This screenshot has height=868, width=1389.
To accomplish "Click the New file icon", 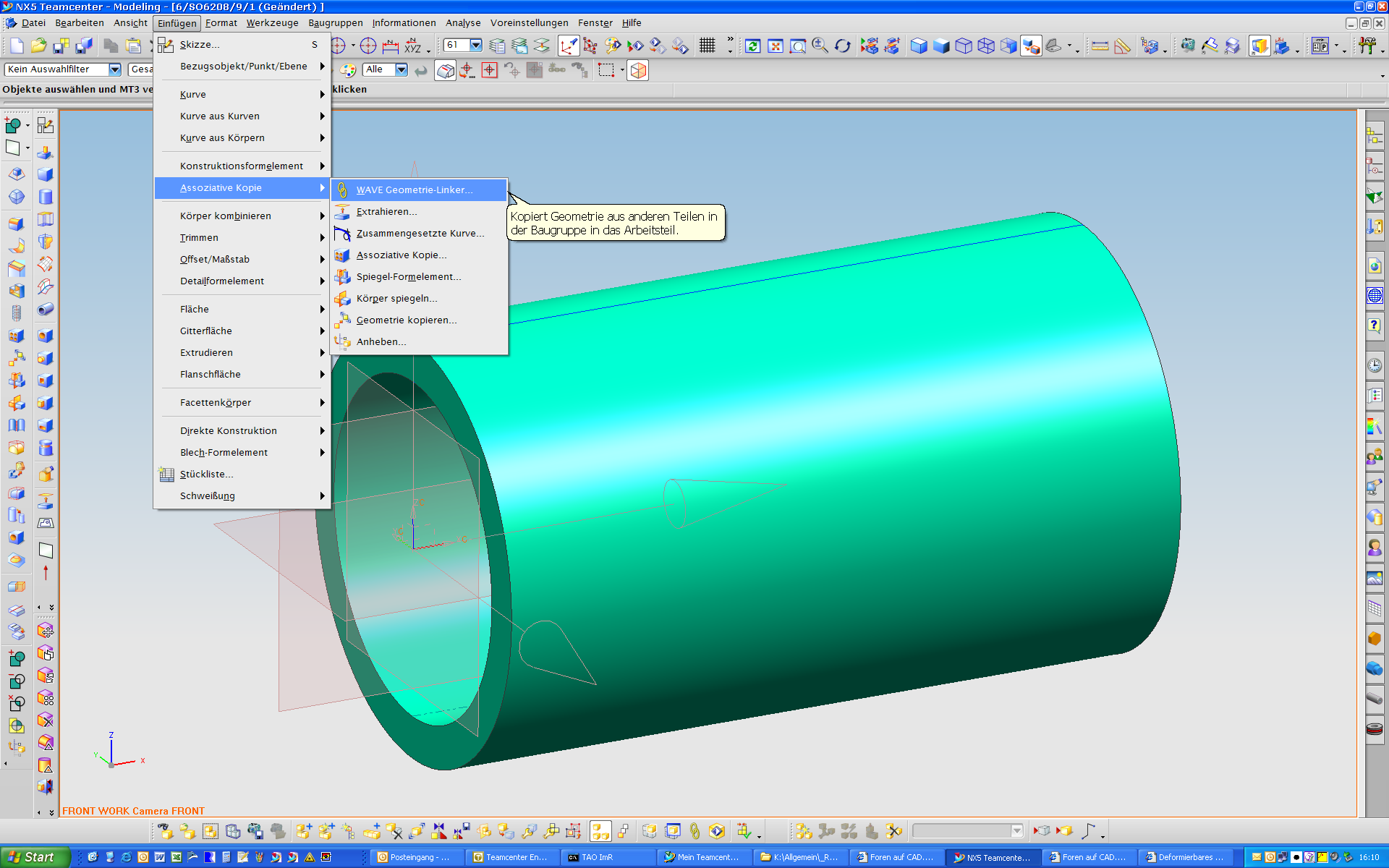I will [16, 46].
